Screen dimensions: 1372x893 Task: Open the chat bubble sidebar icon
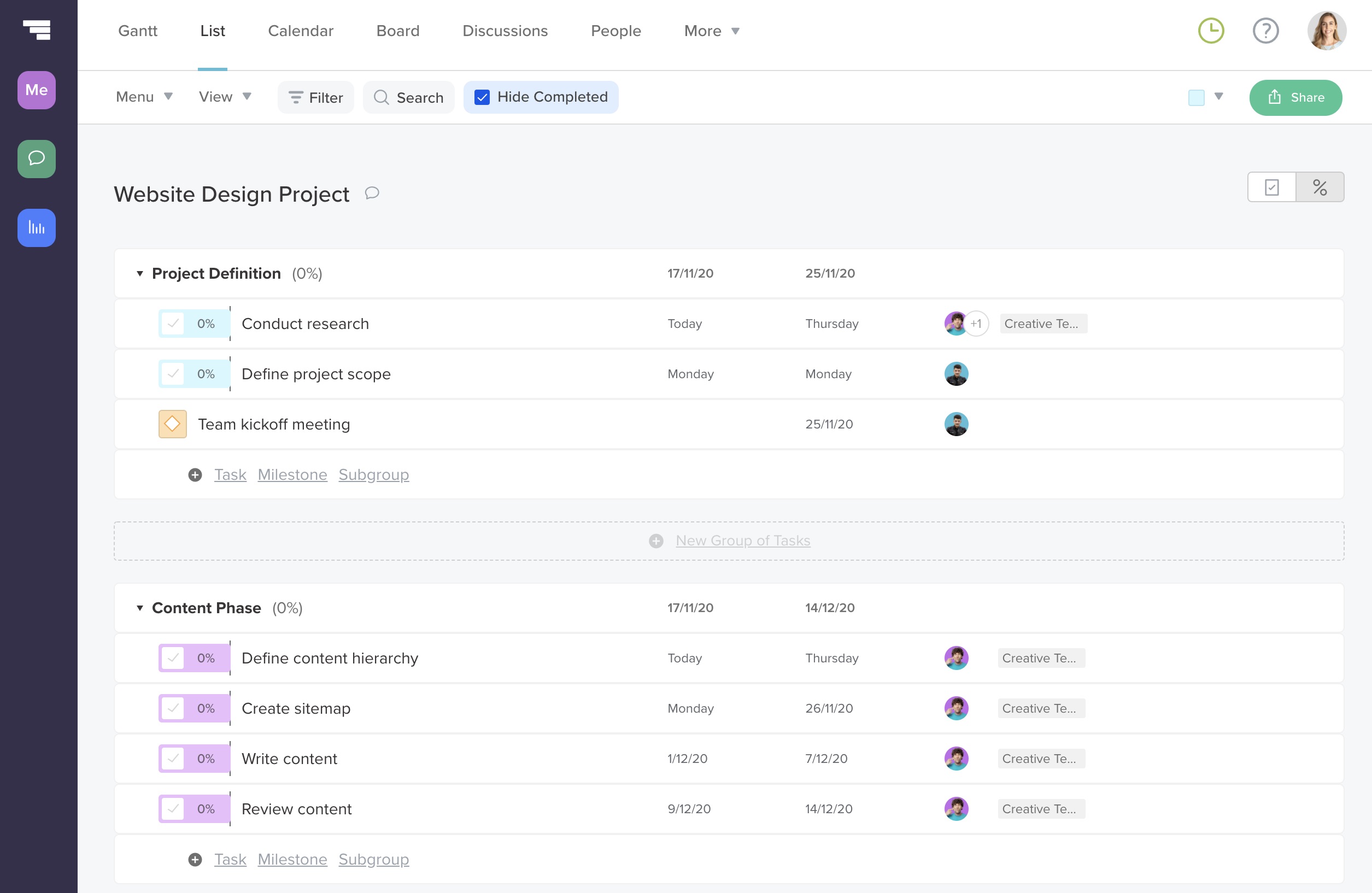(x=36, y=158)
